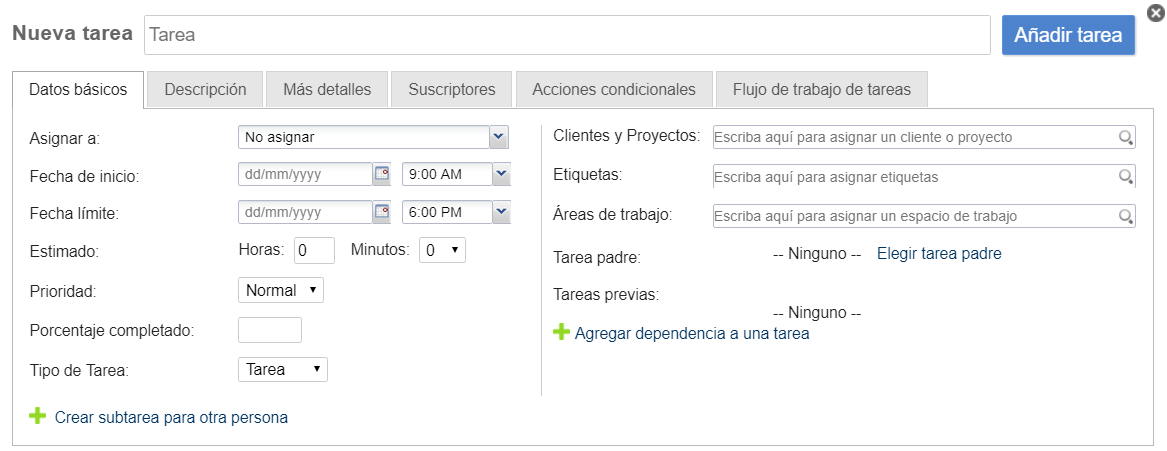Click the Elegir tarea padre link
The width and height of the screenshot is (1167, 451).
(939, 254)
